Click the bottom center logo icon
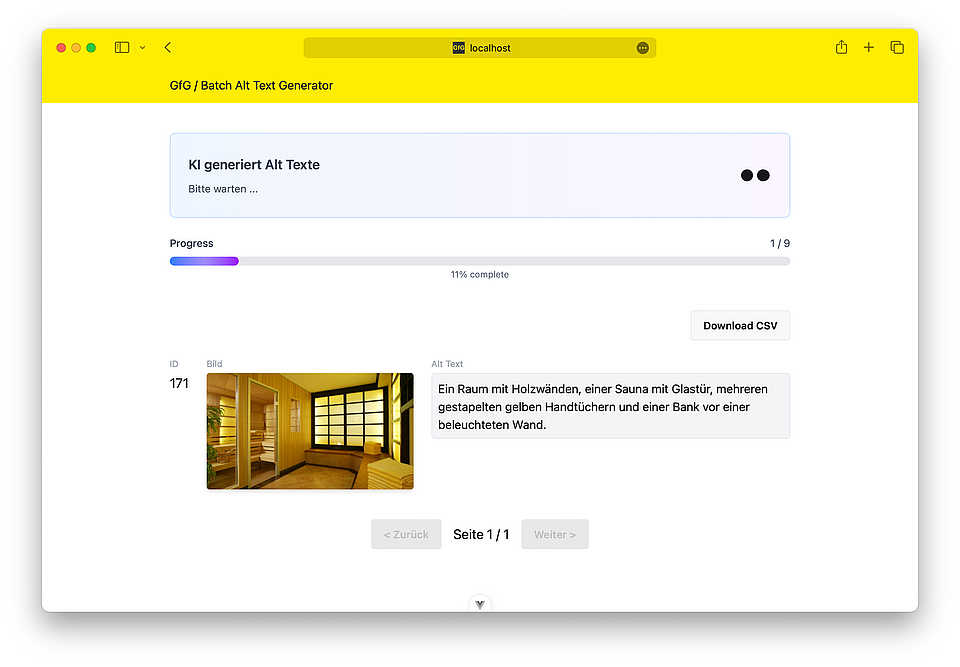 [480, 604]
